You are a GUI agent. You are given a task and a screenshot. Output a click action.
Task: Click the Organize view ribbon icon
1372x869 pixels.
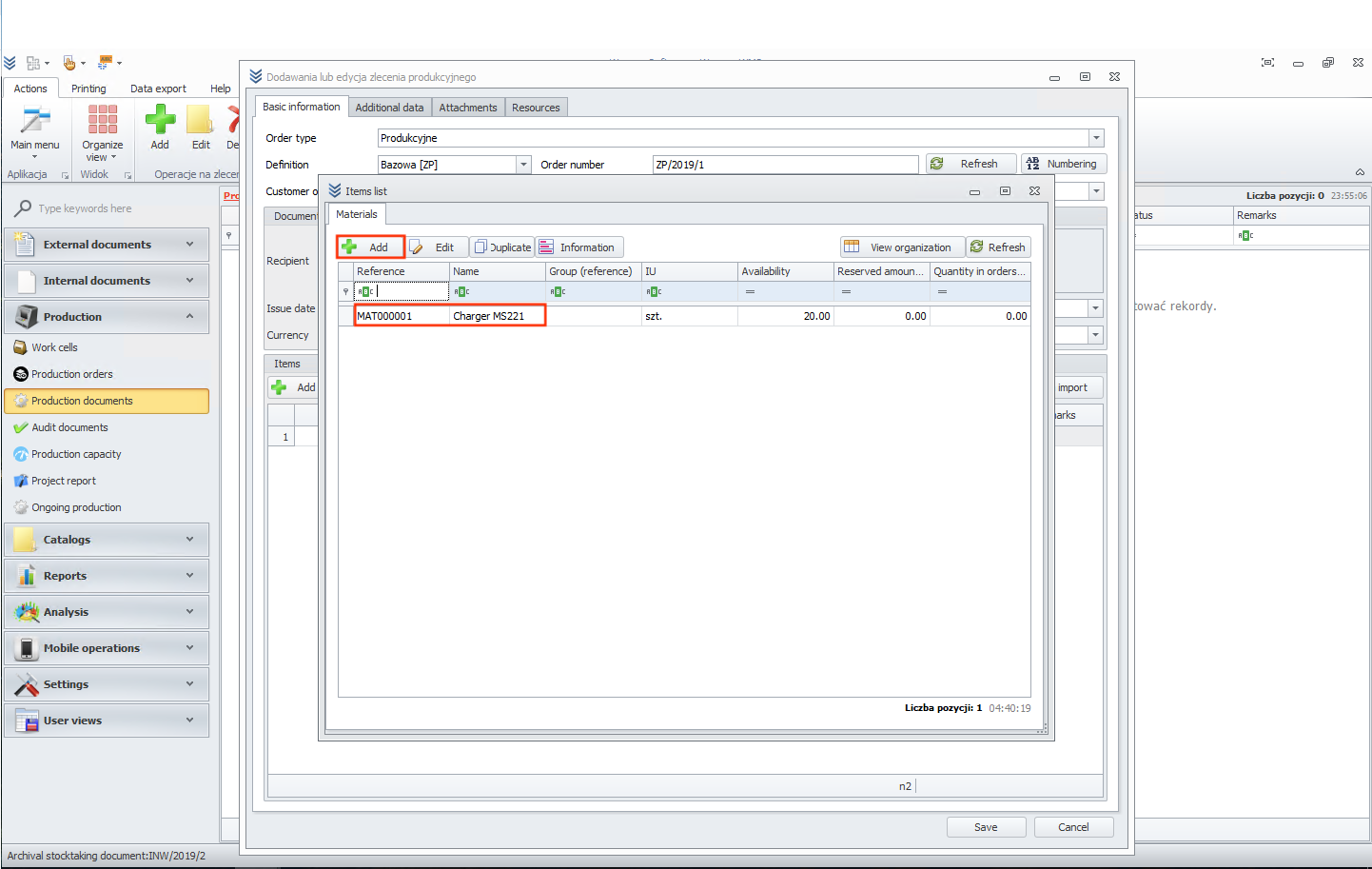pyautogui.click(x=102, y=132)
